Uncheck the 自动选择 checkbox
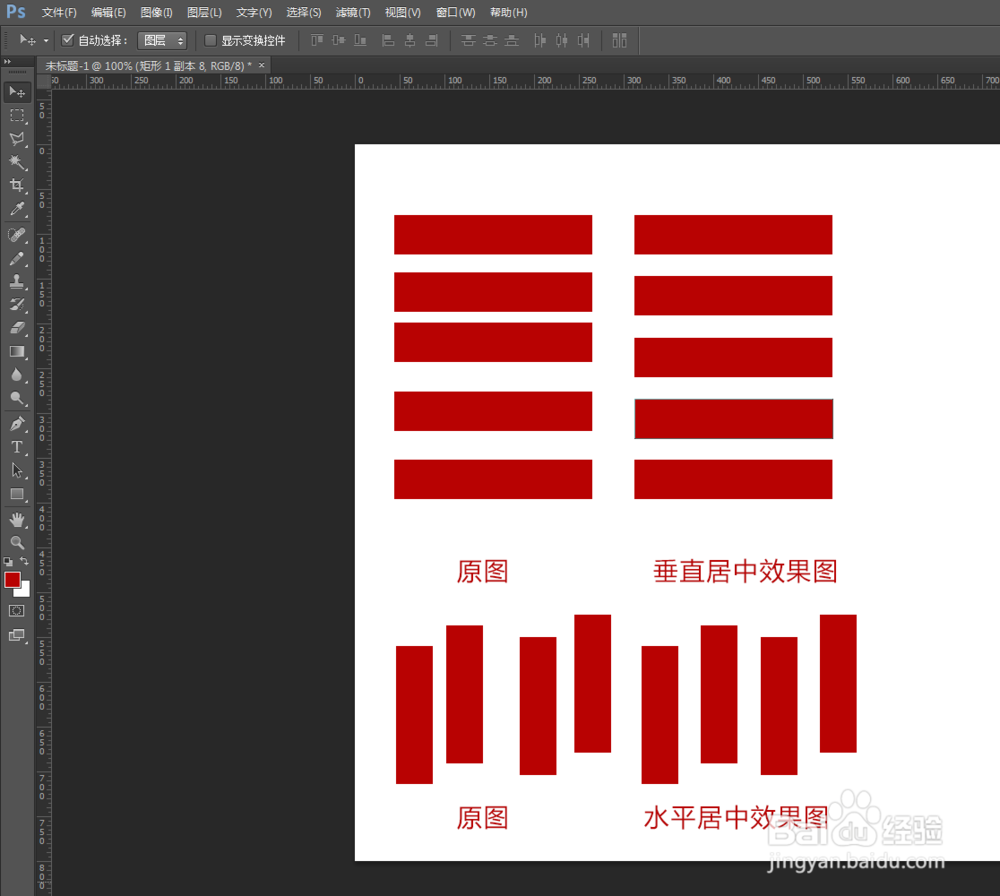 tap(68, 40)
